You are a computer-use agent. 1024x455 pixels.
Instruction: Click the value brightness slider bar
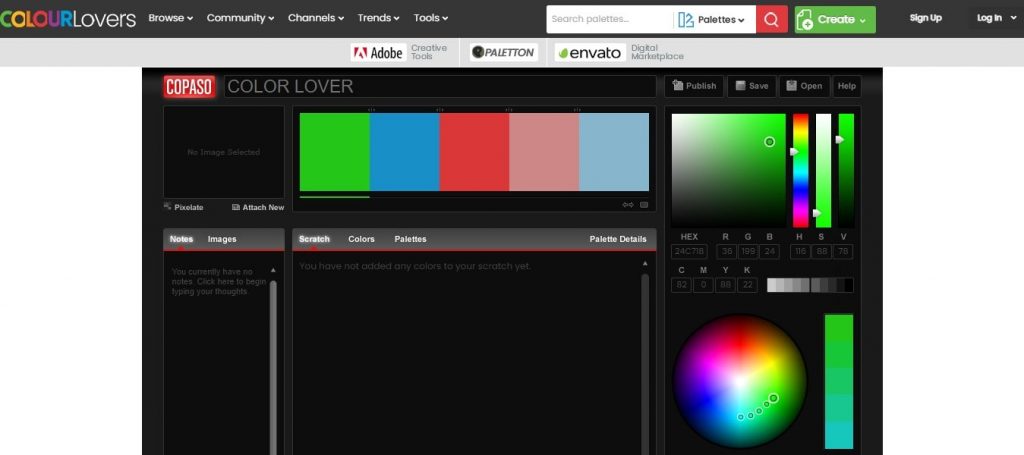click(x=846, y=170)
